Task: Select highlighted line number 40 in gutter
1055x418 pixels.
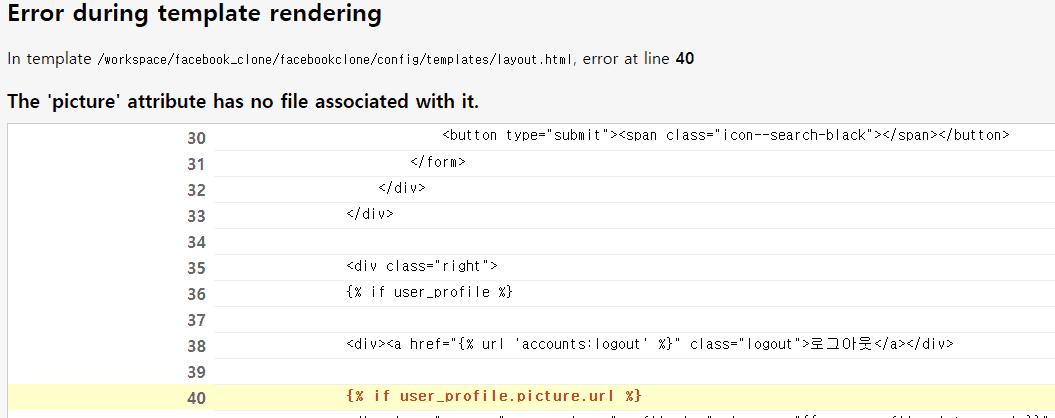Action: pyautogui.click(x=196, y=397)
